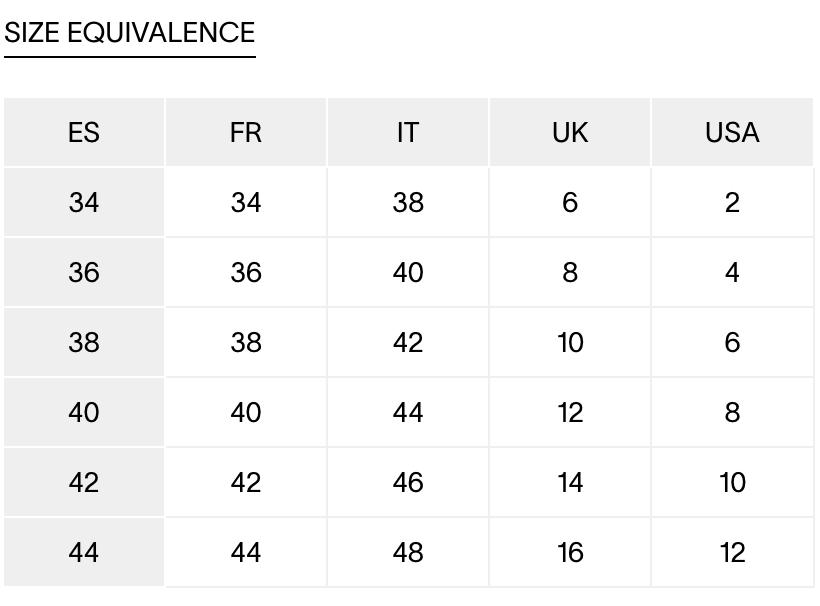This screenshot has width=820, height=606.
Task: Select the IT 48 cell
Action: (408, 552)
